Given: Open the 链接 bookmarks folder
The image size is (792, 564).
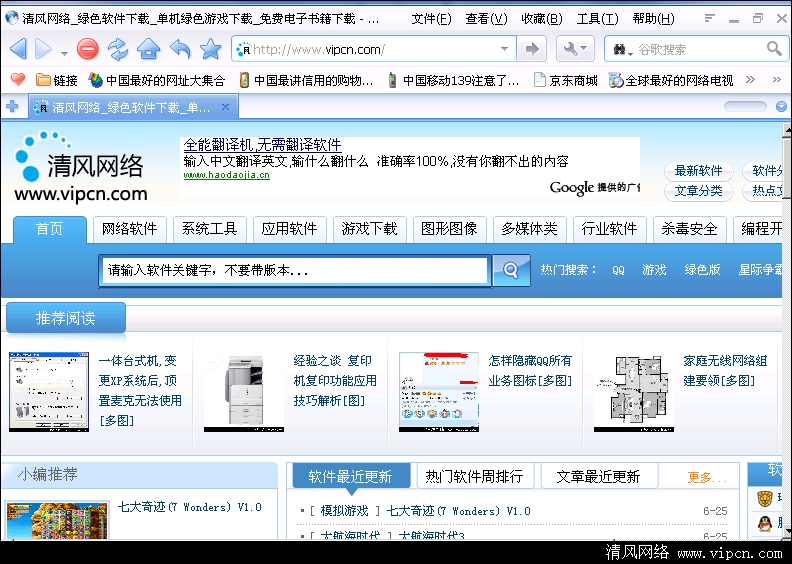Looking at the screenshot, I should pyautogui.click(x=57, y=80).
